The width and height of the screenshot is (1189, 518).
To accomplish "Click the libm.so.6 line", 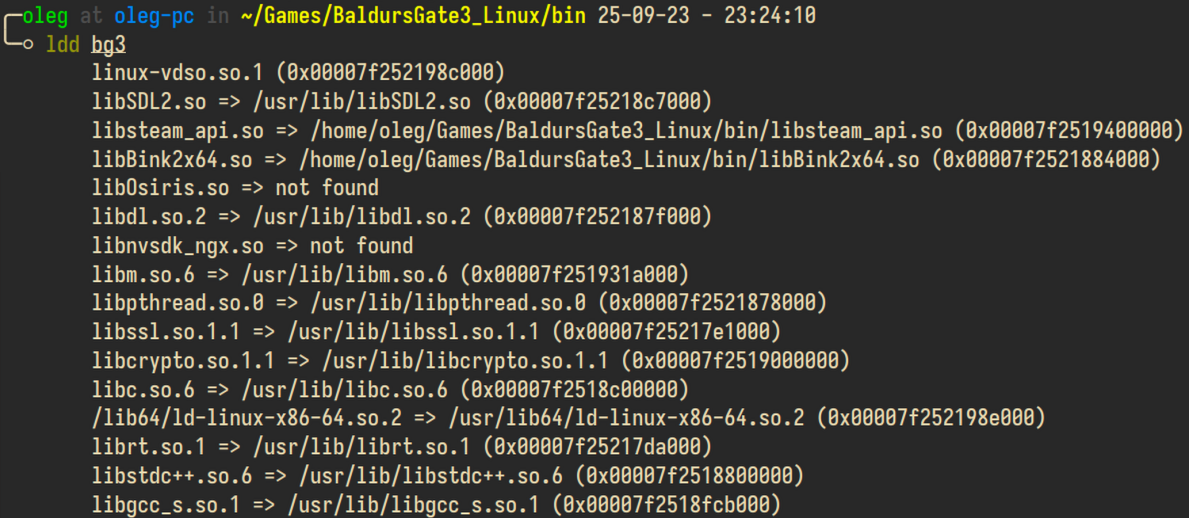I will point(391,275).
